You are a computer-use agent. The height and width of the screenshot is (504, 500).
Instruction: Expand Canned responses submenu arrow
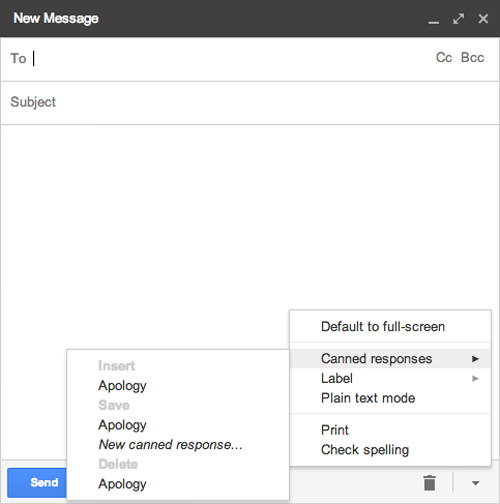pos(475,359)
